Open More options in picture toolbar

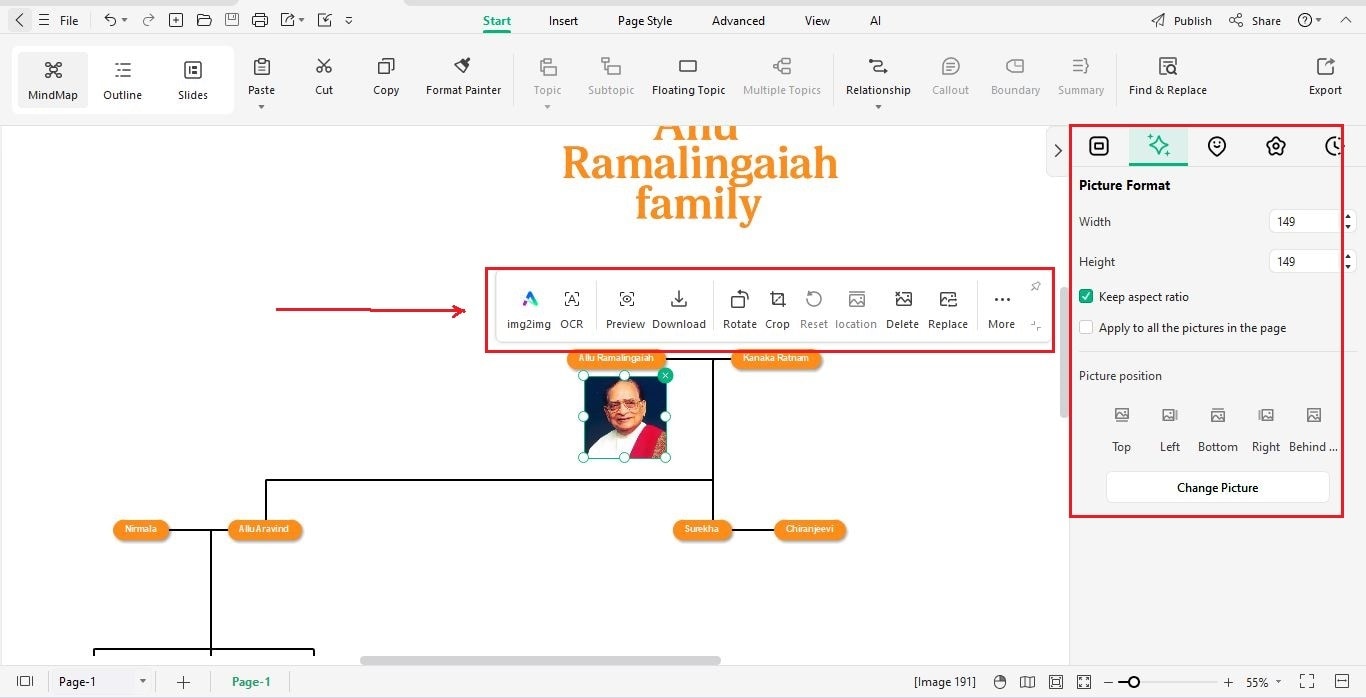pyautogui.click(x=1001, y=309)
